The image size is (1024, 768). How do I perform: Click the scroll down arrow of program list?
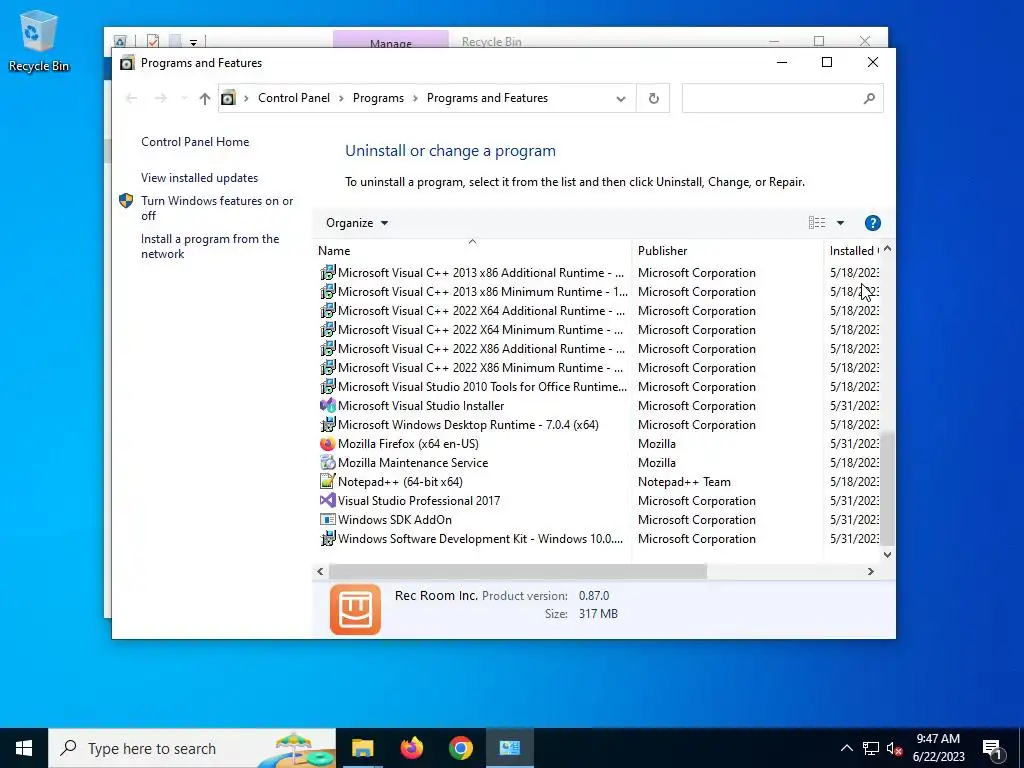click(x=887, y=554)
